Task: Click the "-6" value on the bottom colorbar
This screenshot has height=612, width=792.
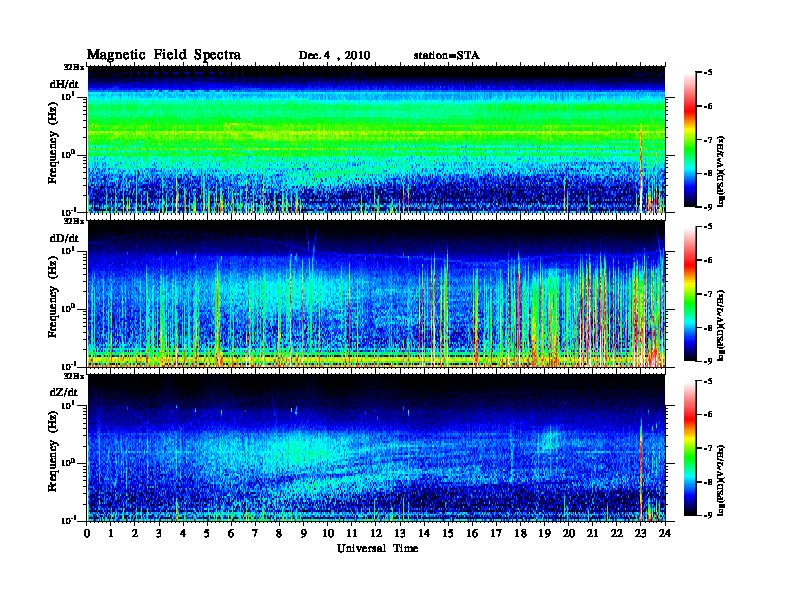Action: click(x=708, y=415)
